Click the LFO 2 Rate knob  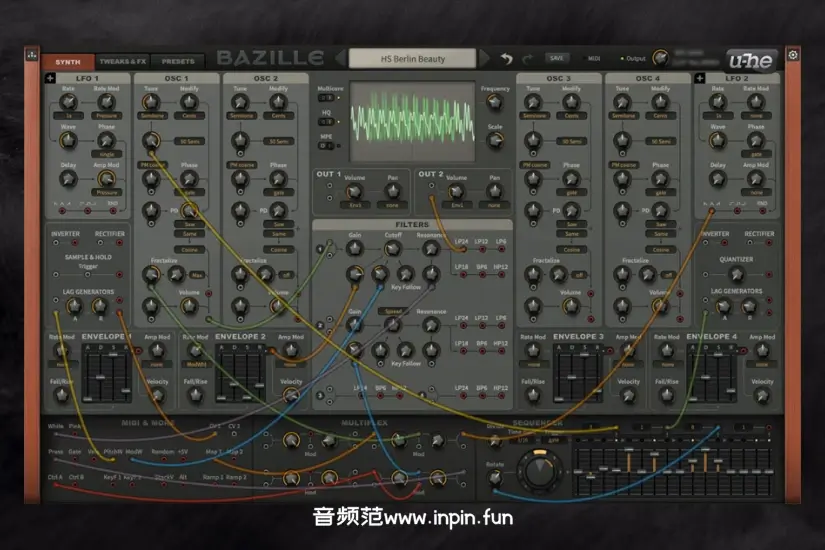click(x=718, y=102)
